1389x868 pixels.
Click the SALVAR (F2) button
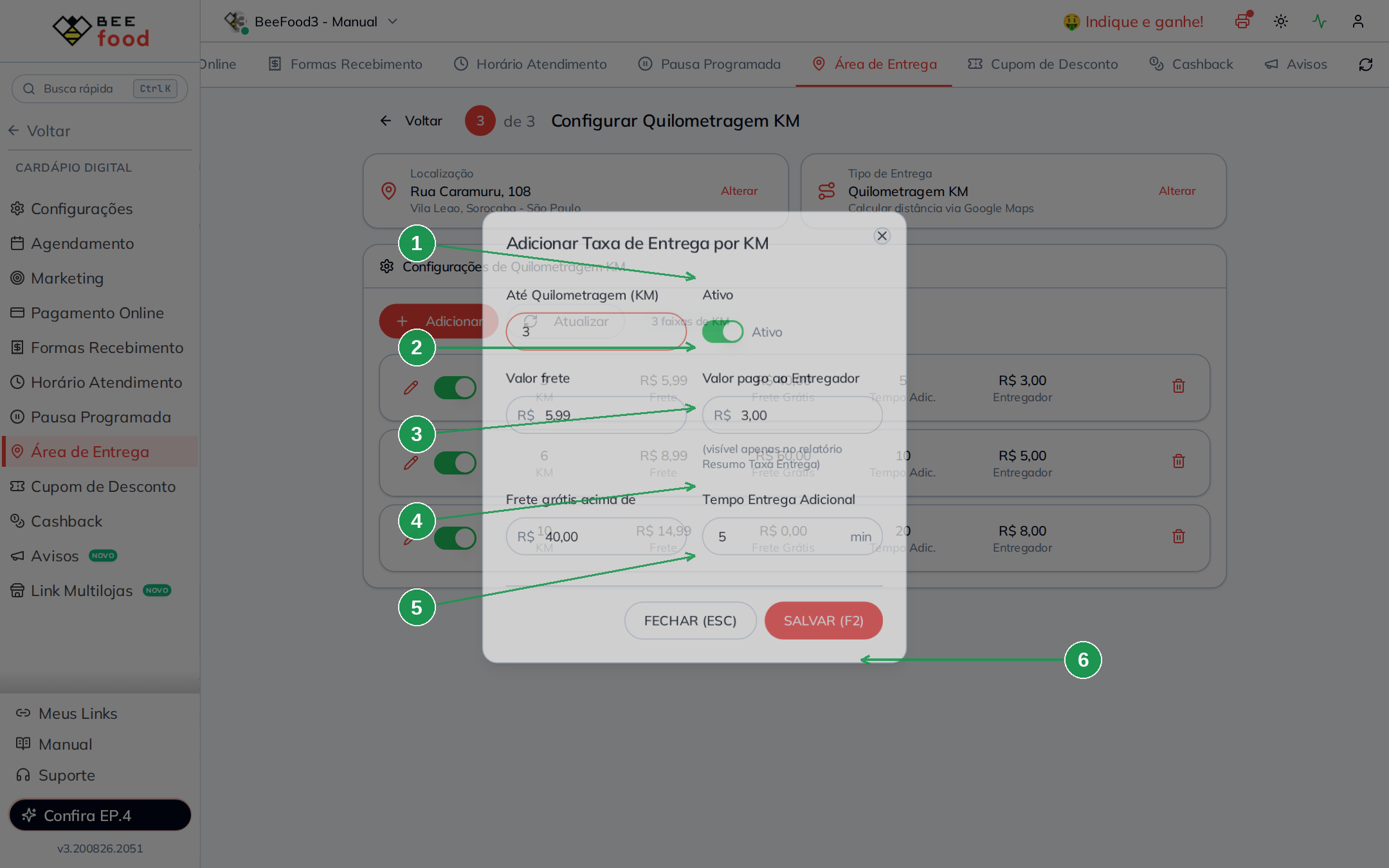824,620
